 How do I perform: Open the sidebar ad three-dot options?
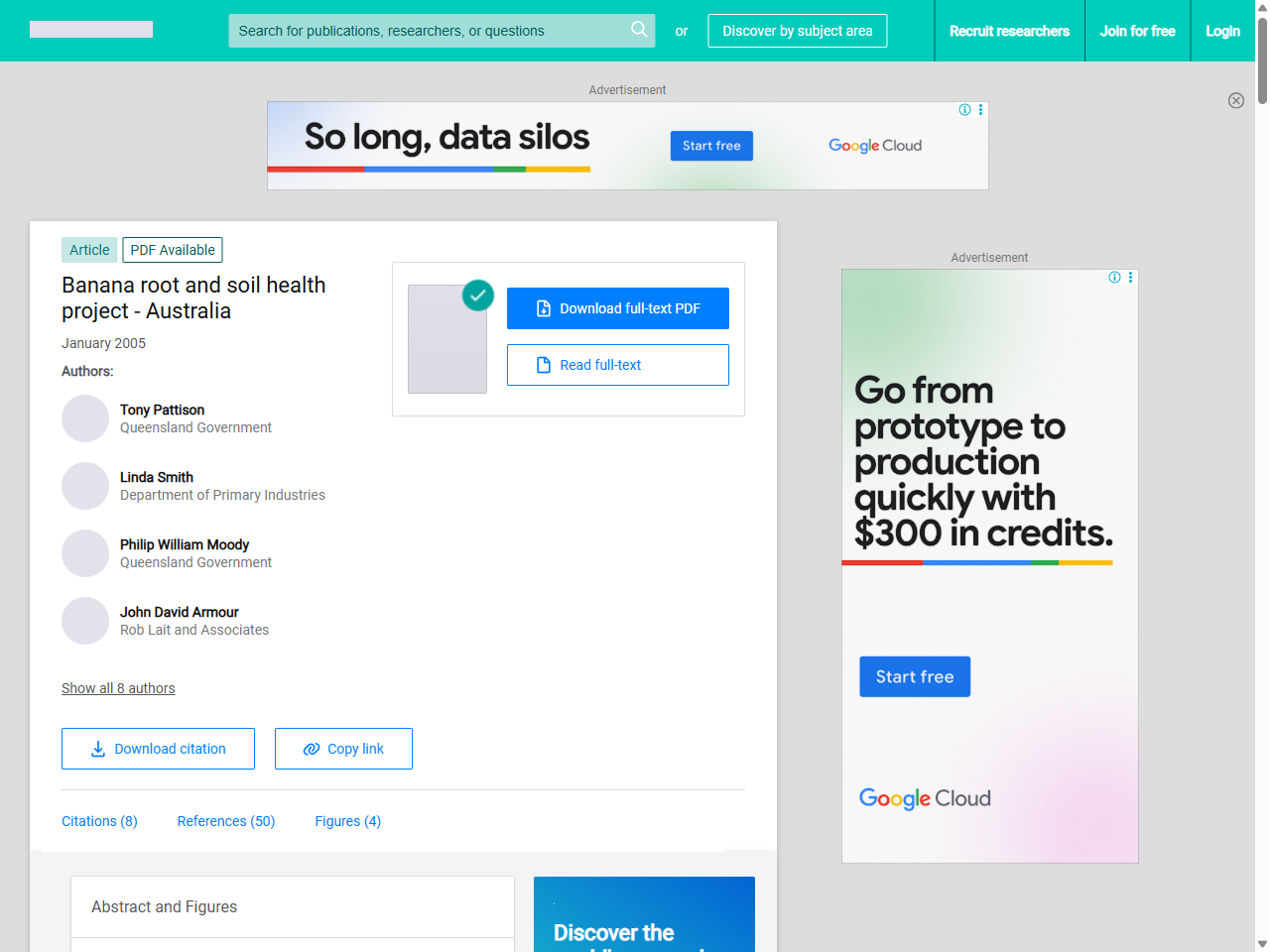click(1130, 278)
